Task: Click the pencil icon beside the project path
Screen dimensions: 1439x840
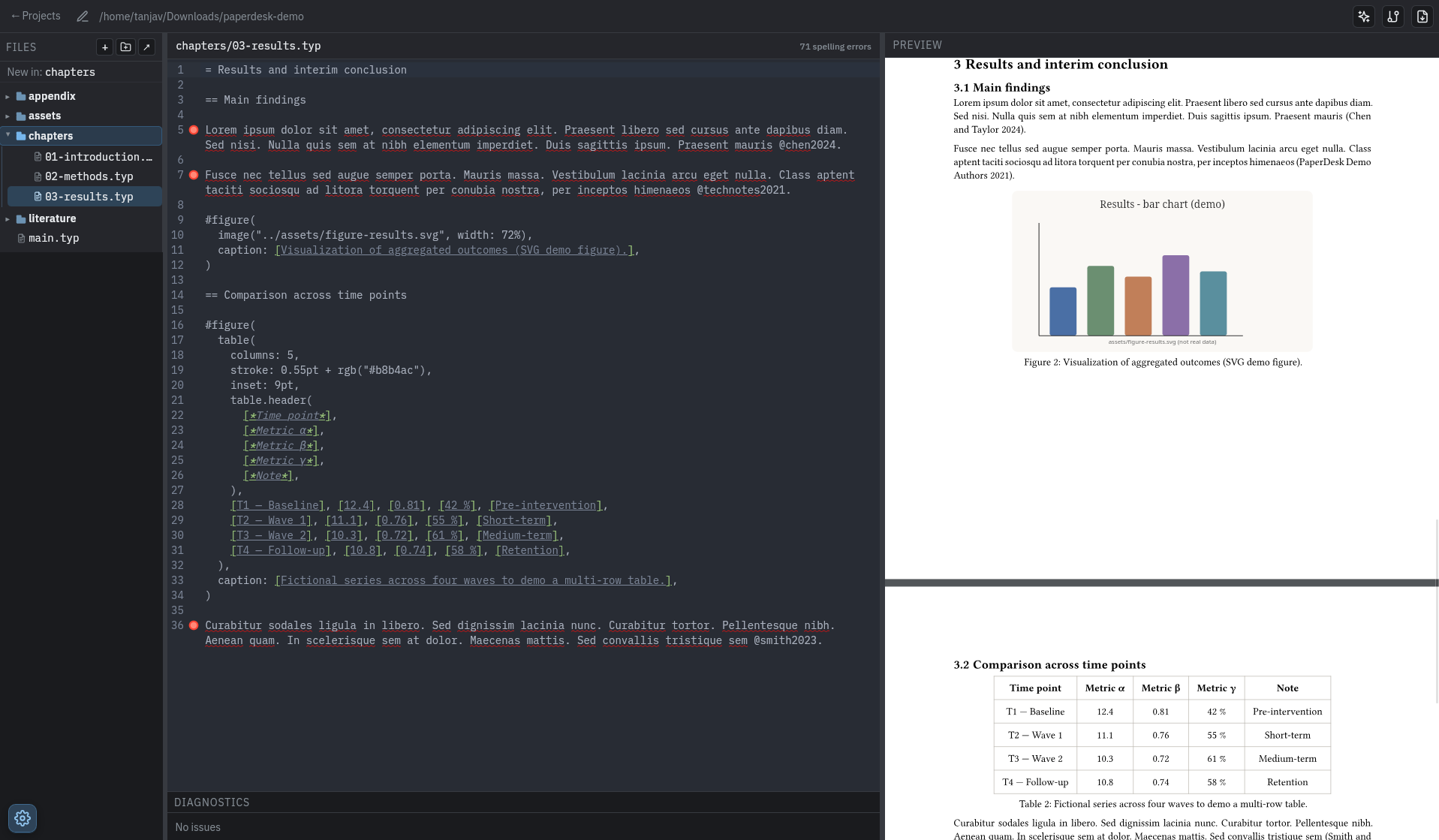Action: [82, 16]
